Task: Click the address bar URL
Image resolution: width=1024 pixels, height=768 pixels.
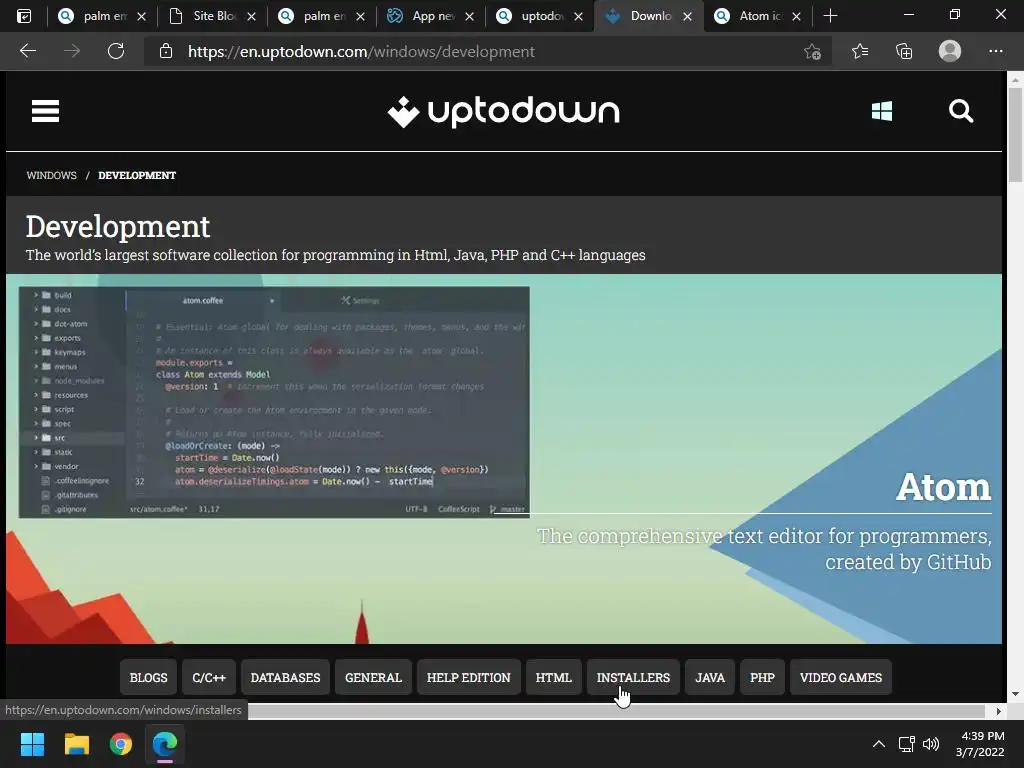Action: (361, 52)
